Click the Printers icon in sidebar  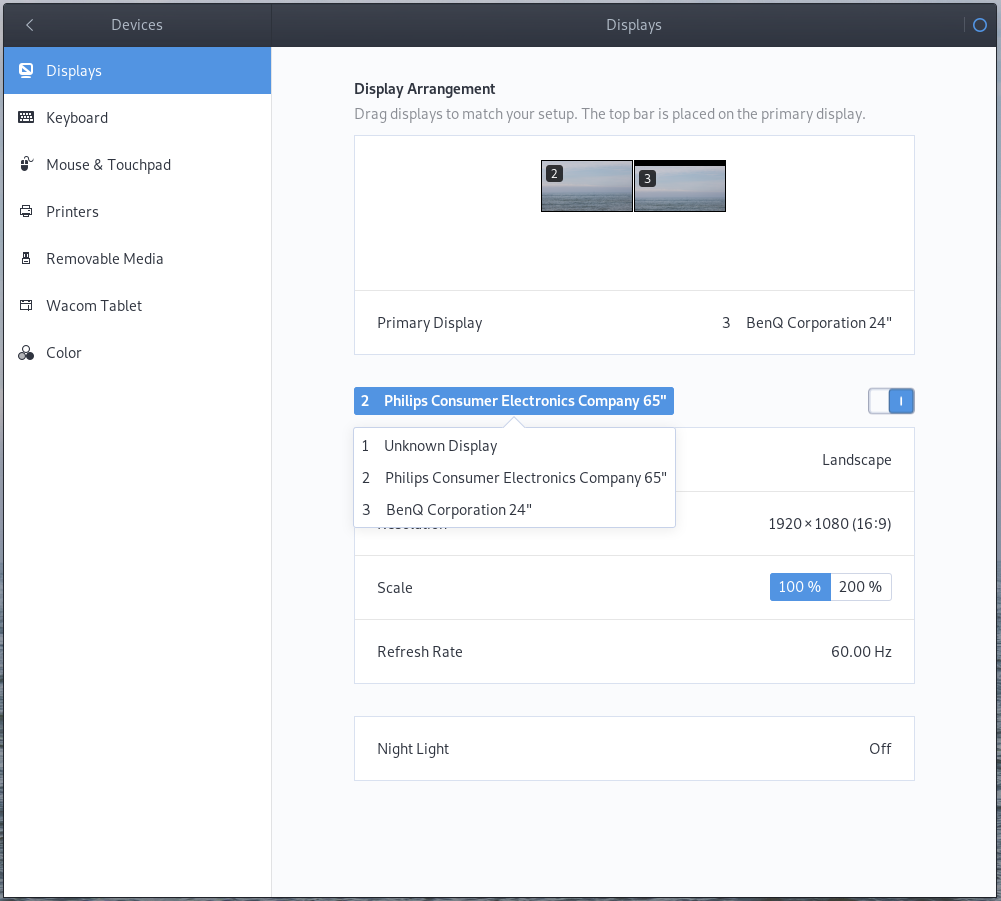(x=27, y=212)
